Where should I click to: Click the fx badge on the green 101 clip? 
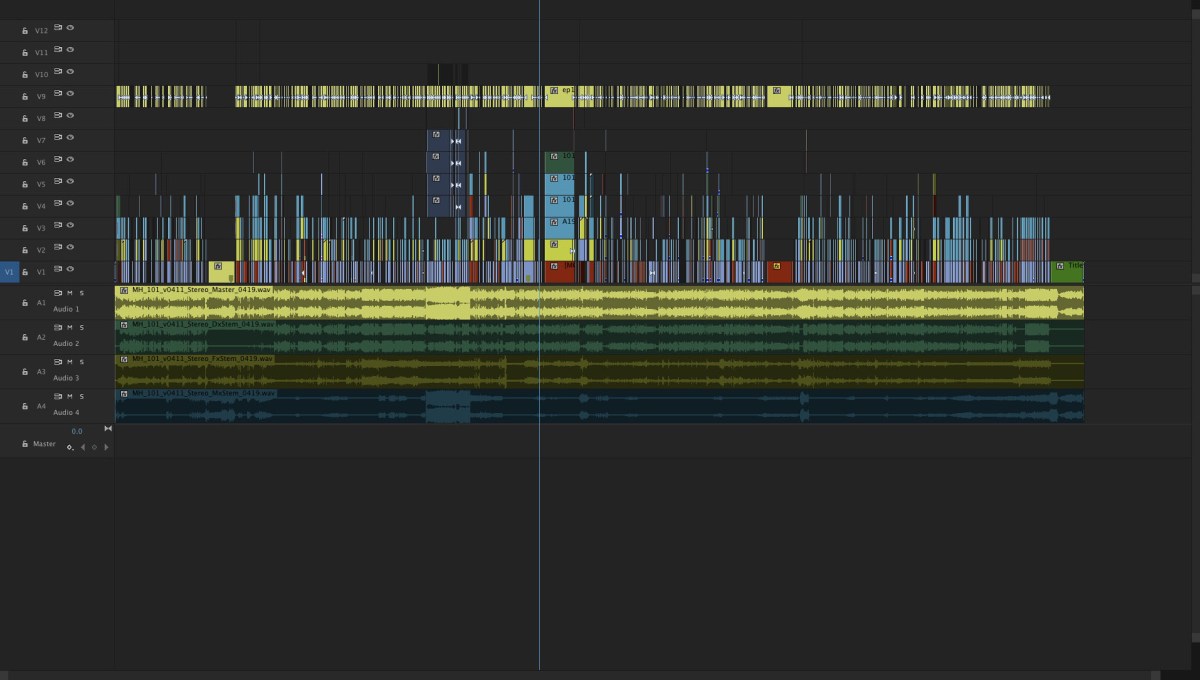point(554,156)
